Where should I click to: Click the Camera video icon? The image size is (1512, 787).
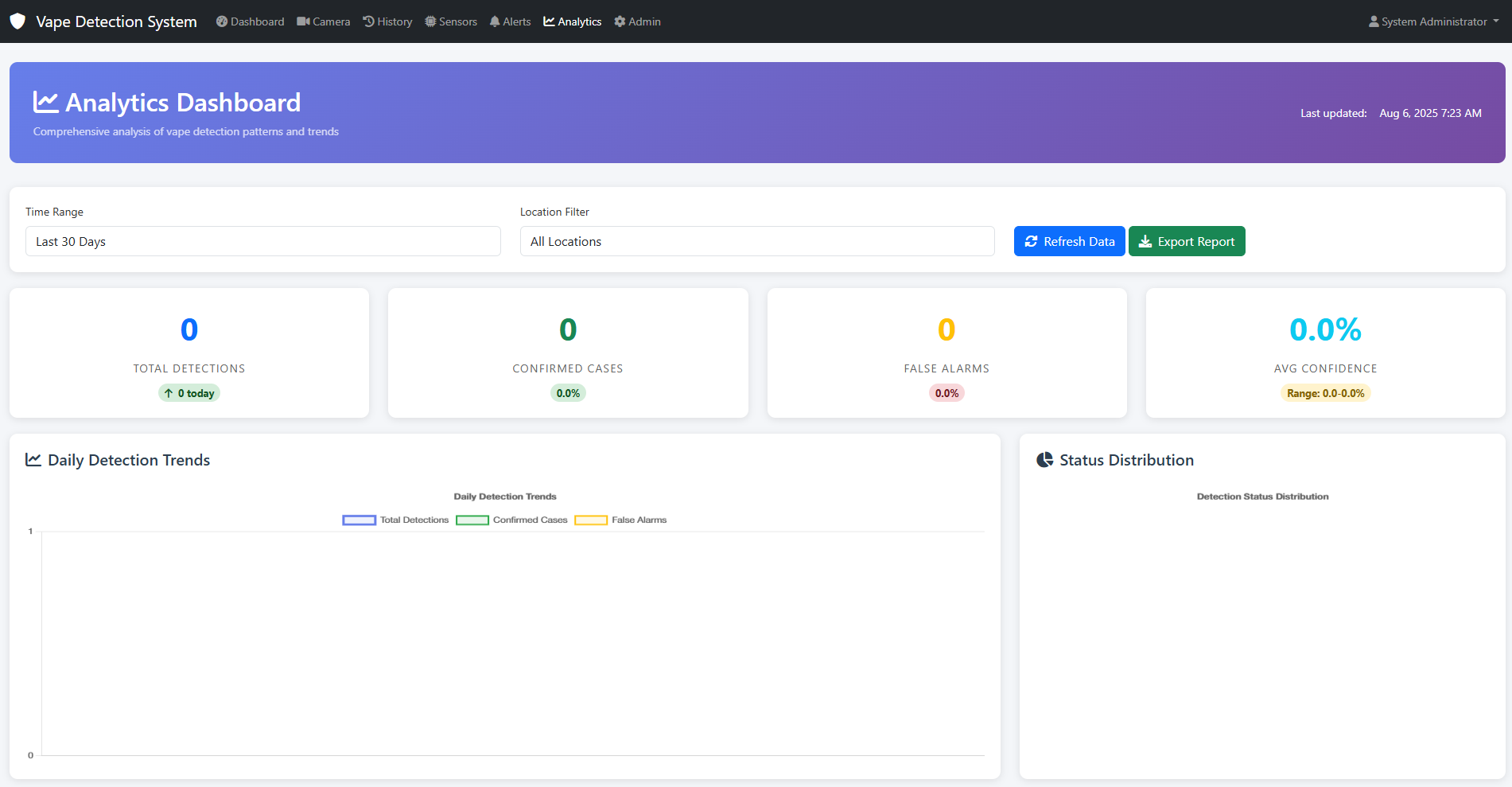coord(303,21)
